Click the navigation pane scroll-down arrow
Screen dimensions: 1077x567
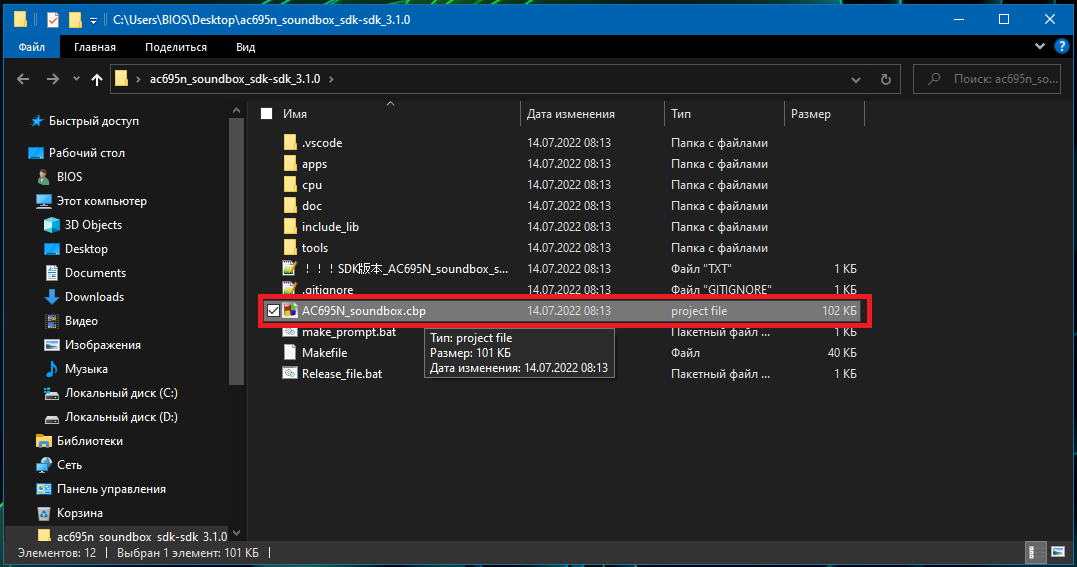236,533
